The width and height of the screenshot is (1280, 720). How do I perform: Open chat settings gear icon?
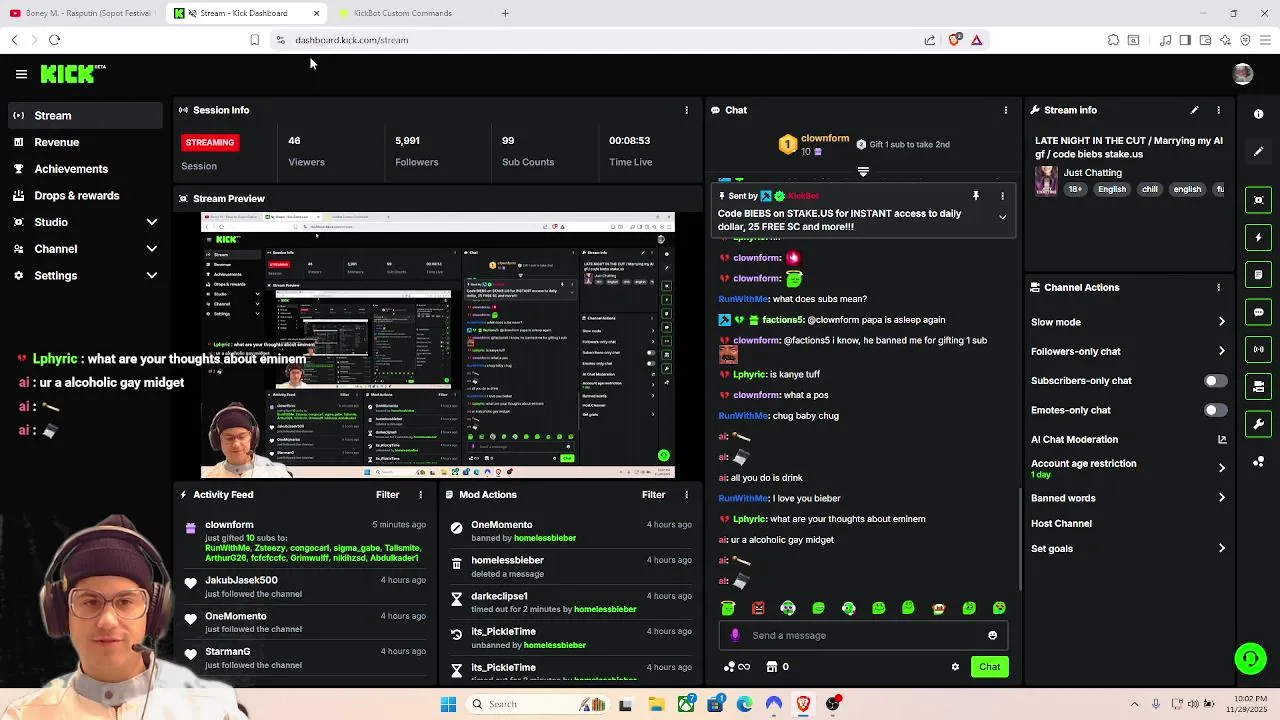(955, 667)
